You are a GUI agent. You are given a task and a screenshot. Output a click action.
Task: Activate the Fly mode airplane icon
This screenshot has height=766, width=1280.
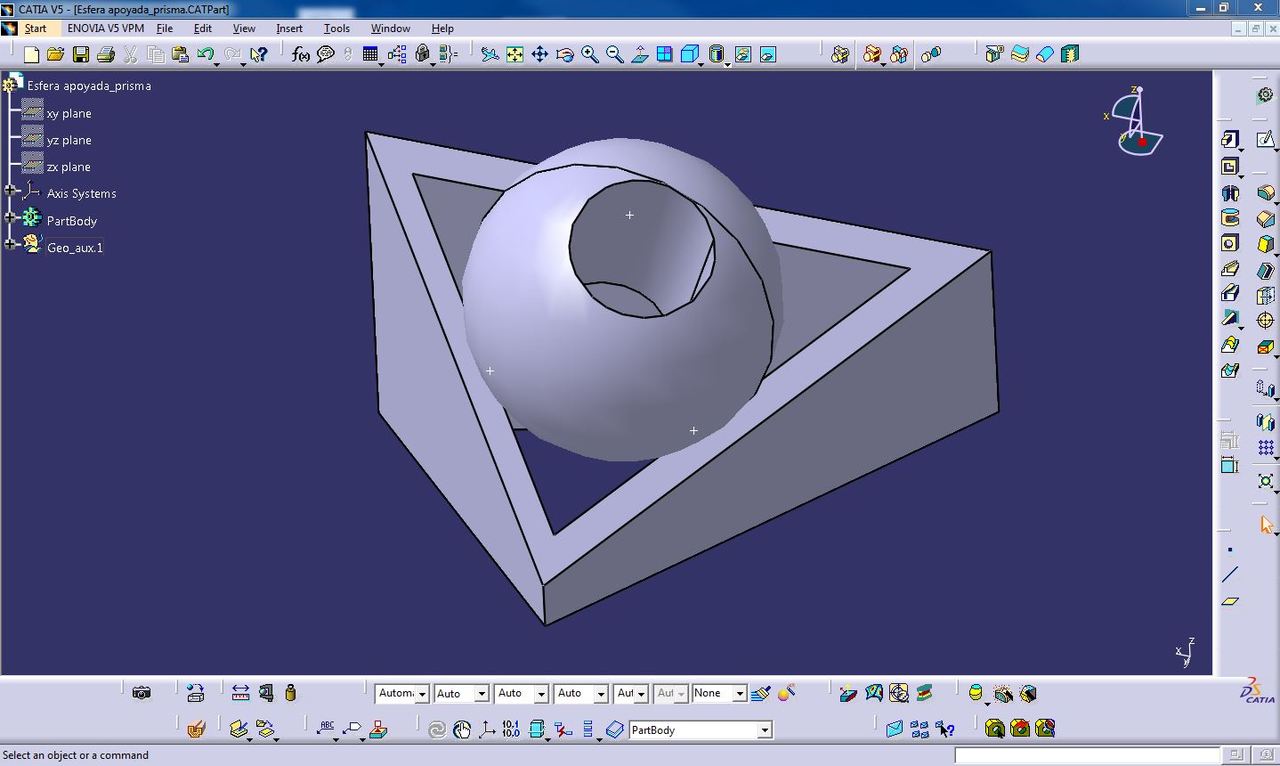coord(490,54)
